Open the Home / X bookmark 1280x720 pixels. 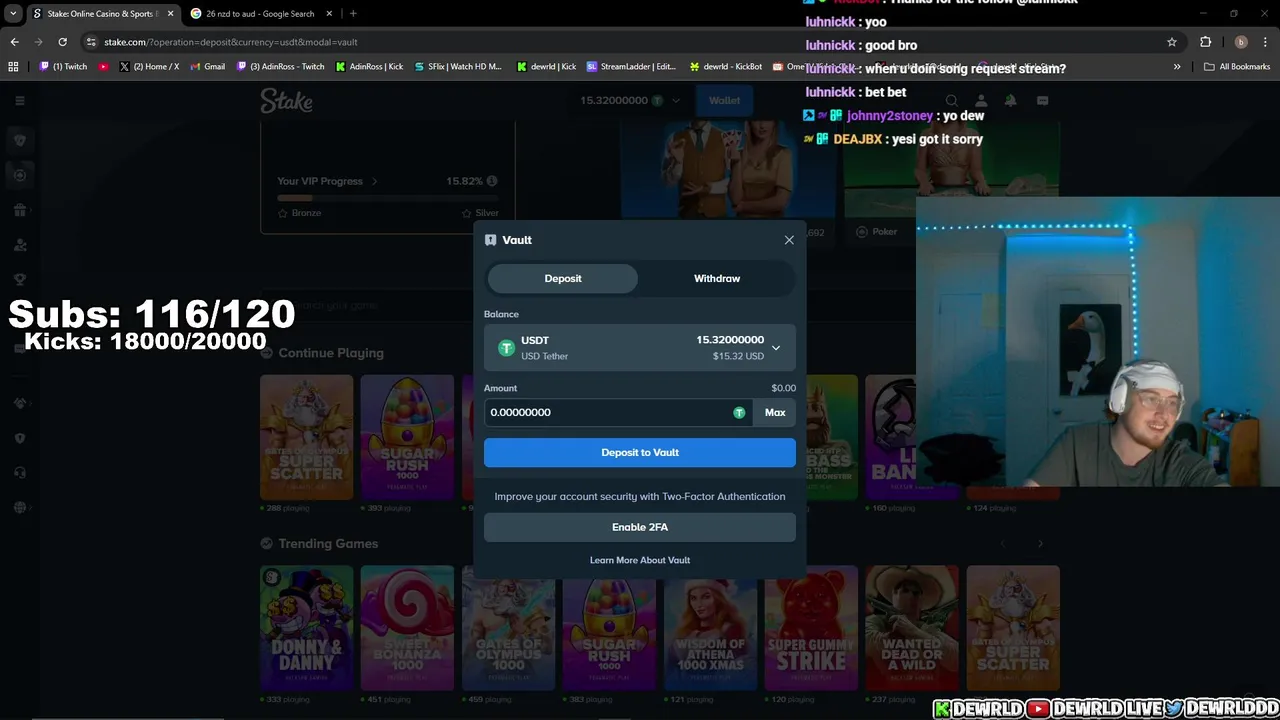coord(149,67)
